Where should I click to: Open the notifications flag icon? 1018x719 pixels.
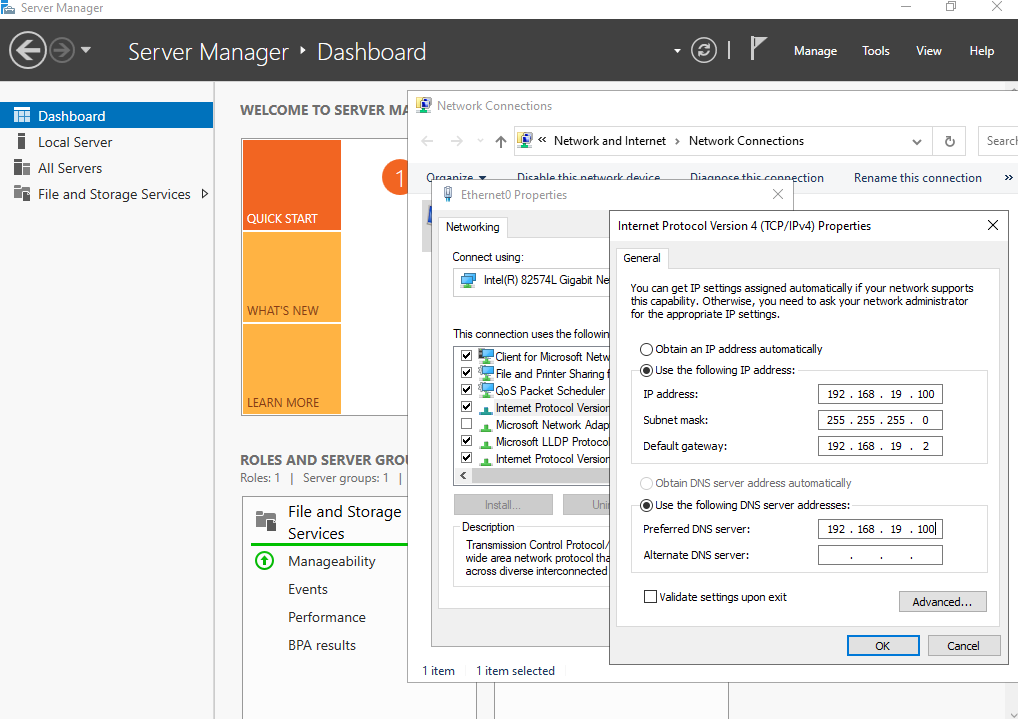pos(759,49)
